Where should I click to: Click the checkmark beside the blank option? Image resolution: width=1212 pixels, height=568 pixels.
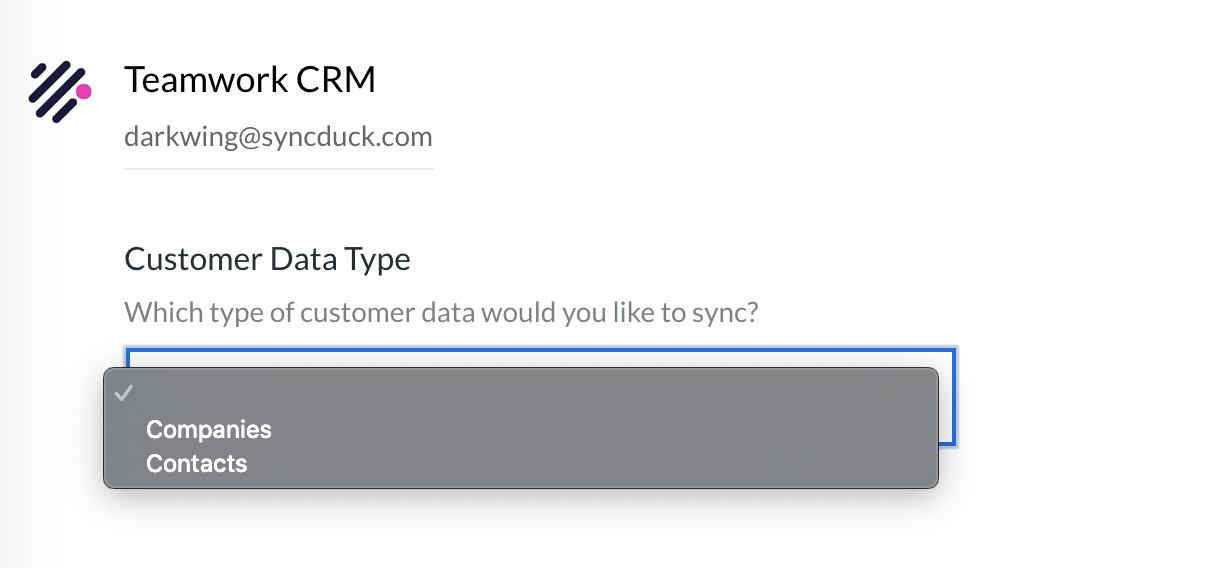pos(124,393)
